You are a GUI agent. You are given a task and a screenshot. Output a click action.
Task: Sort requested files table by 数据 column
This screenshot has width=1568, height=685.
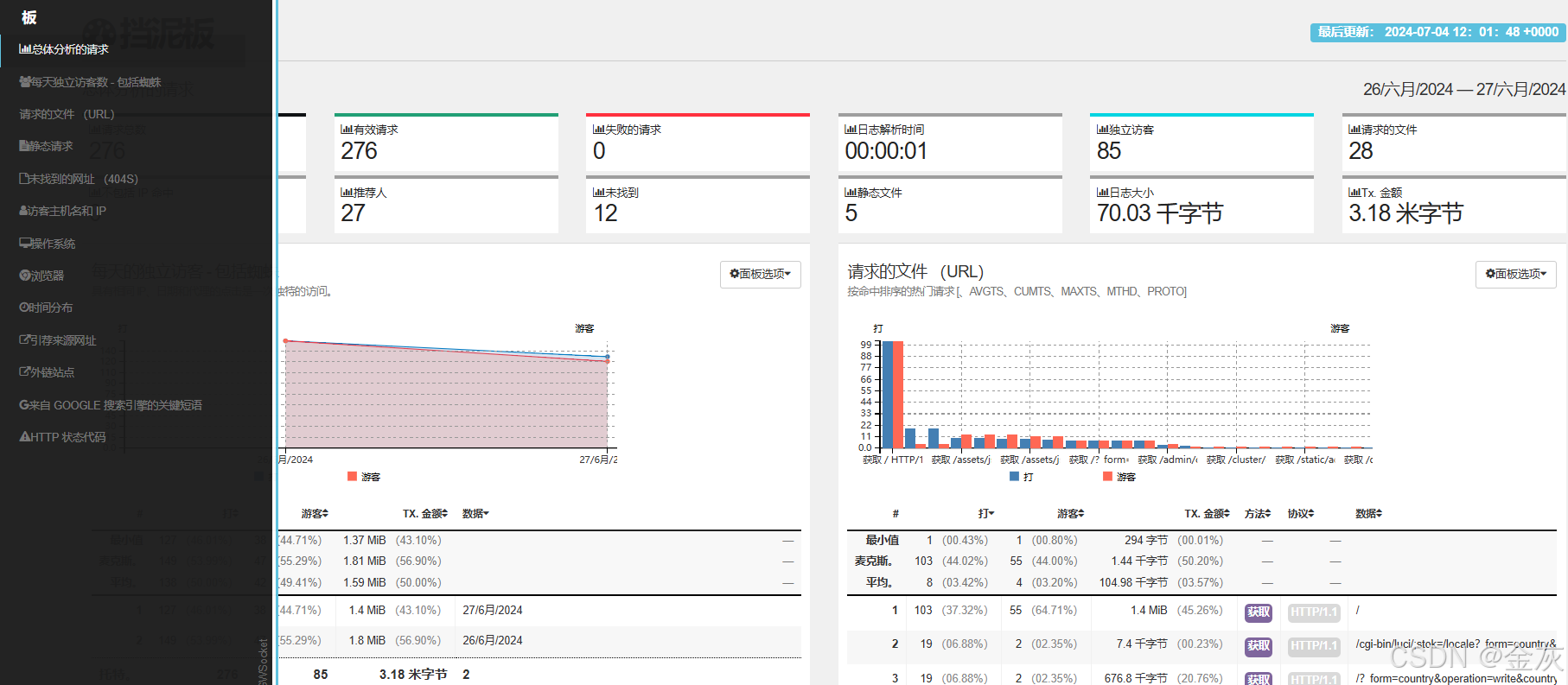coord(1369,514)
